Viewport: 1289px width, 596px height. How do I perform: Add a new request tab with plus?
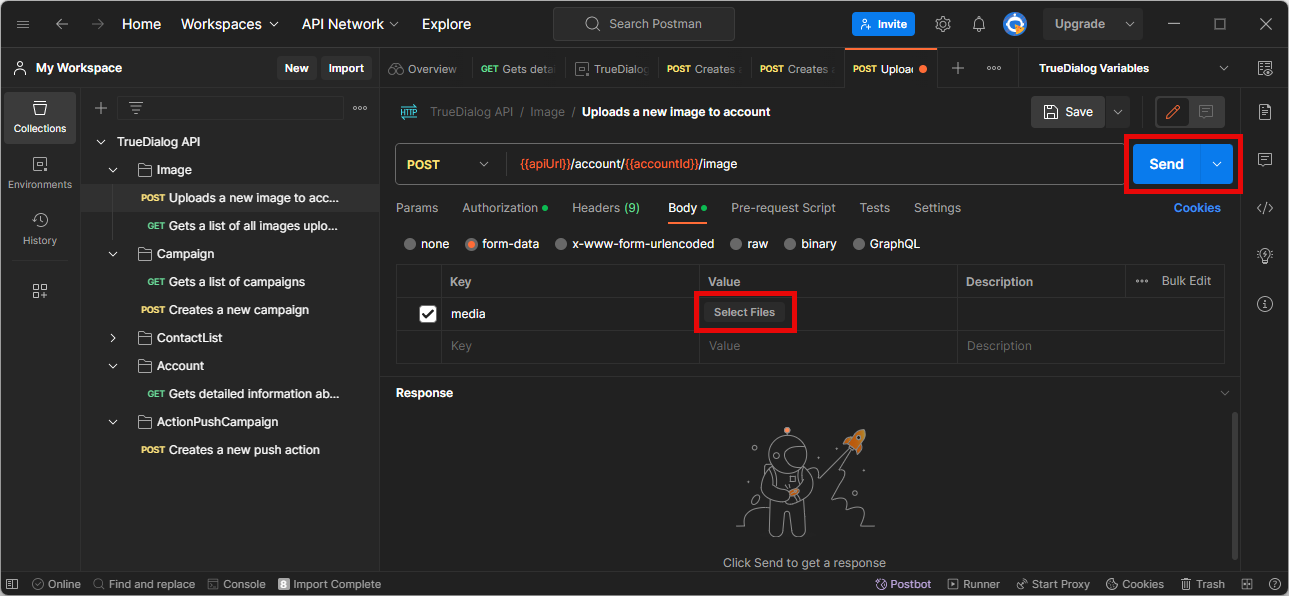[958, 68]
